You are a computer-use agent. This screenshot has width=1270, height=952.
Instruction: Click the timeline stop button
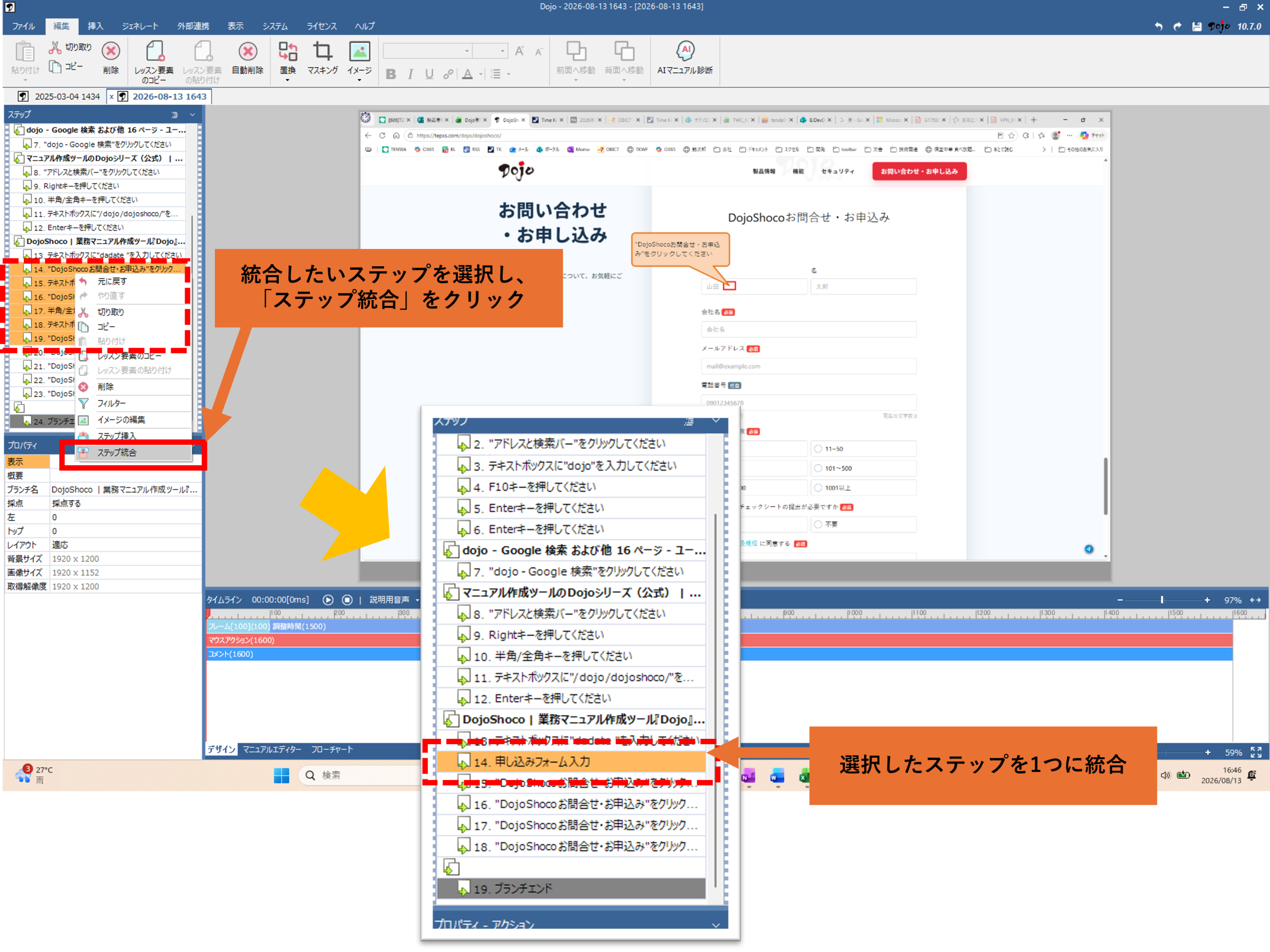tap(347, 599)
